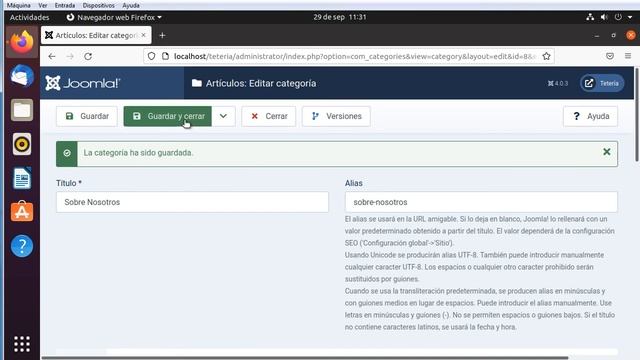
Task: Open Navegador web Firefox app menu
Action: 114,17
